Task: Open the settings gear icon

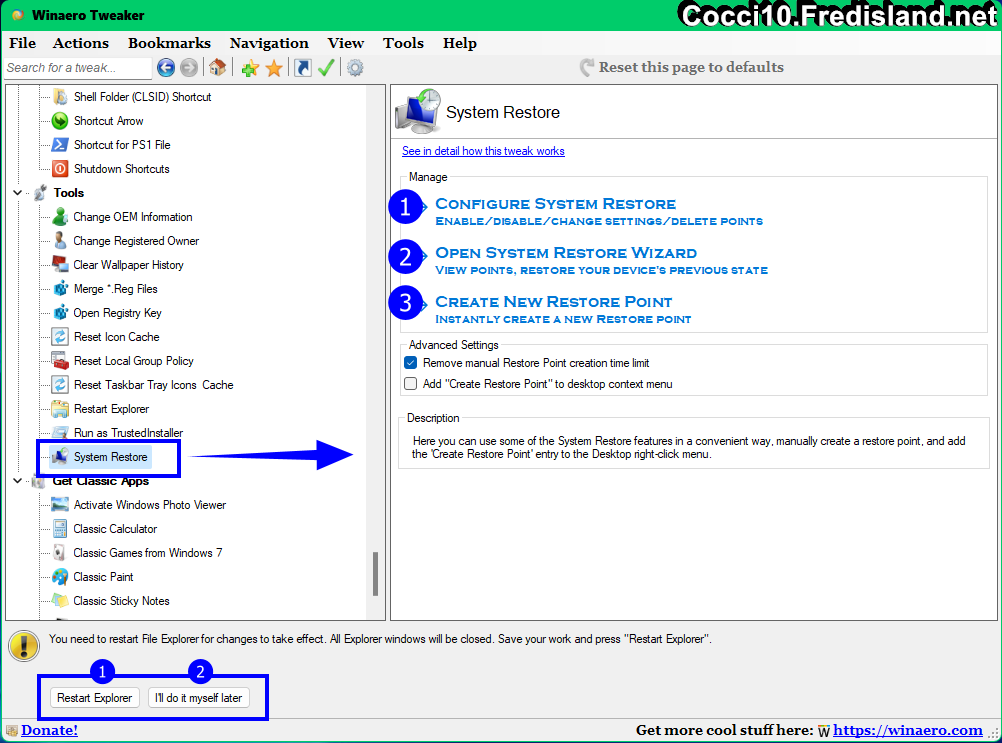Action: [355, 68]
